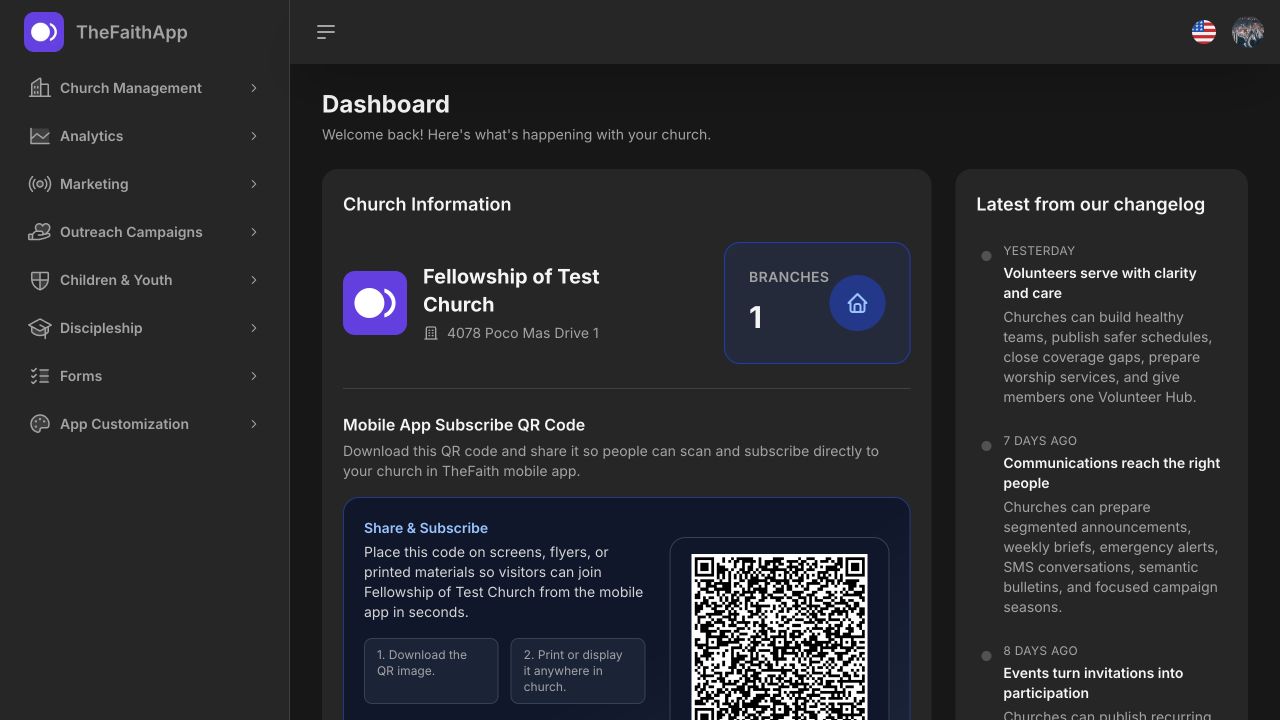Click the 'Mobile App Subscribe QR Code' heading
Screen dimensions: 1280x720
(464, 425)
